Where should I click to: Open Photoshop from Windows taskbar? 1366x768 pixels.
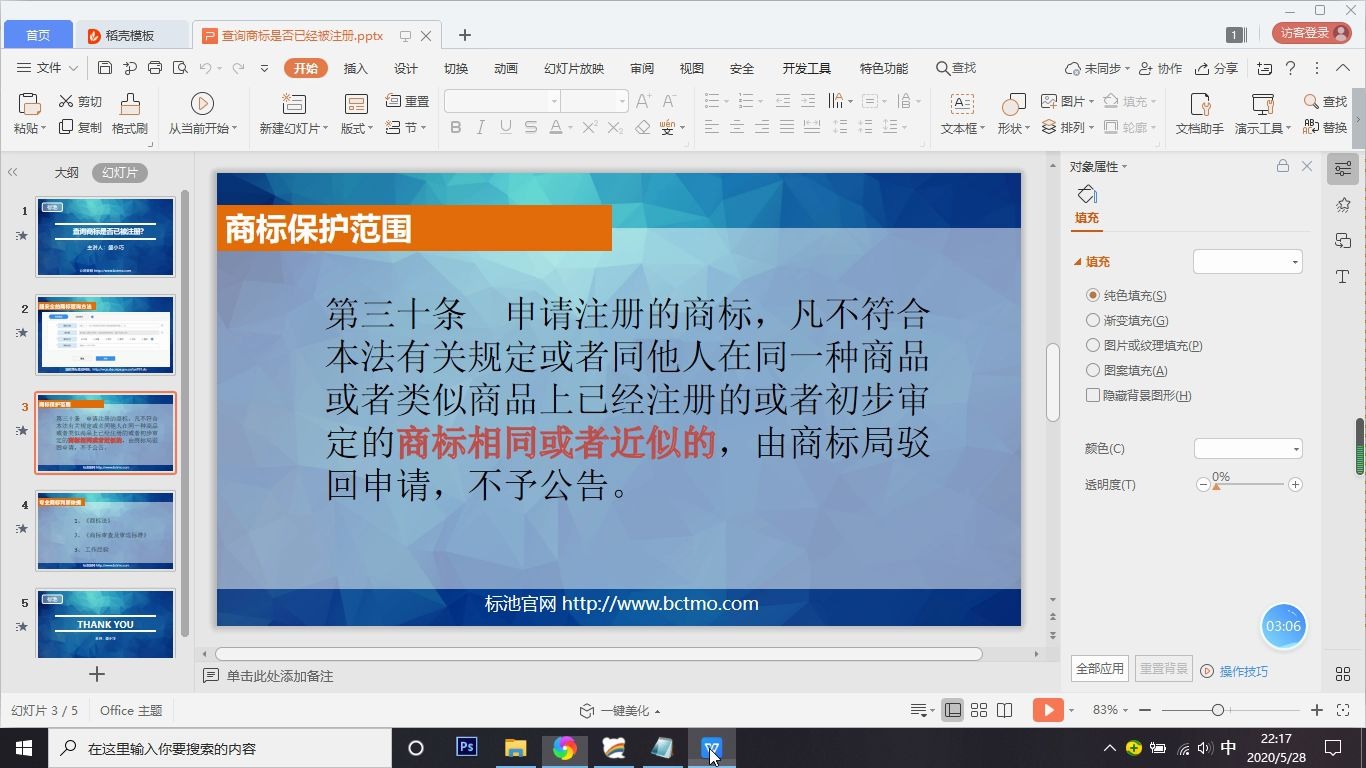coord(466,747)
